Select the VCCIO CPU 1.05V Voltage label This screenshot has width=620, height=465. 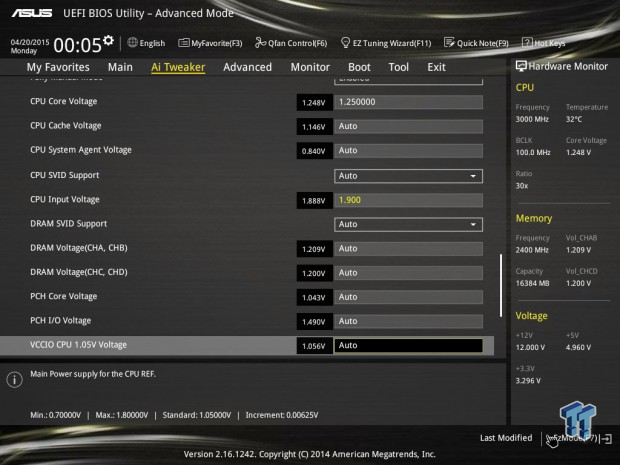78,345
